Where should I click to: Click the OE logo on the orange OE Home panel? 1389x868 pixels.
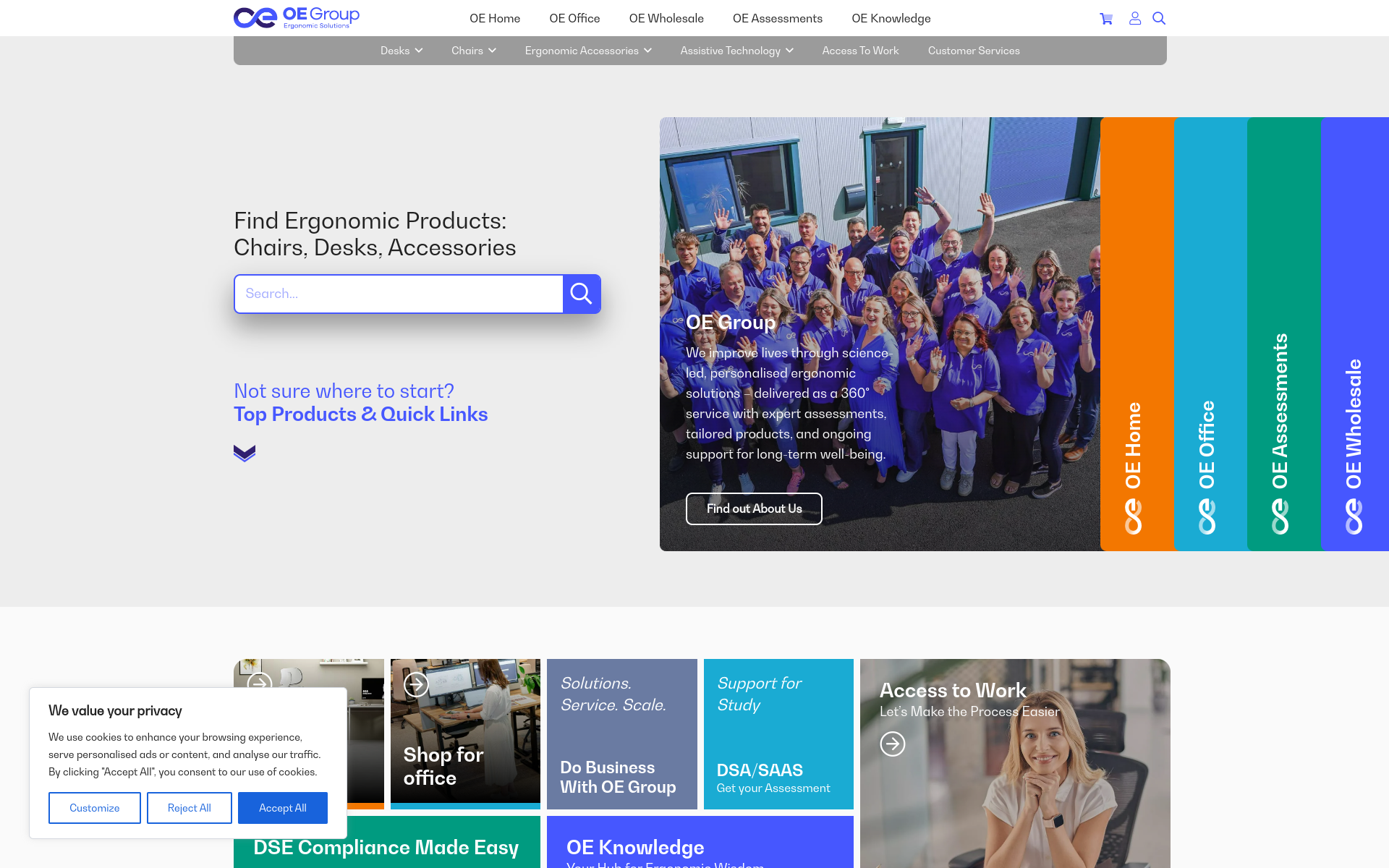1133,516
